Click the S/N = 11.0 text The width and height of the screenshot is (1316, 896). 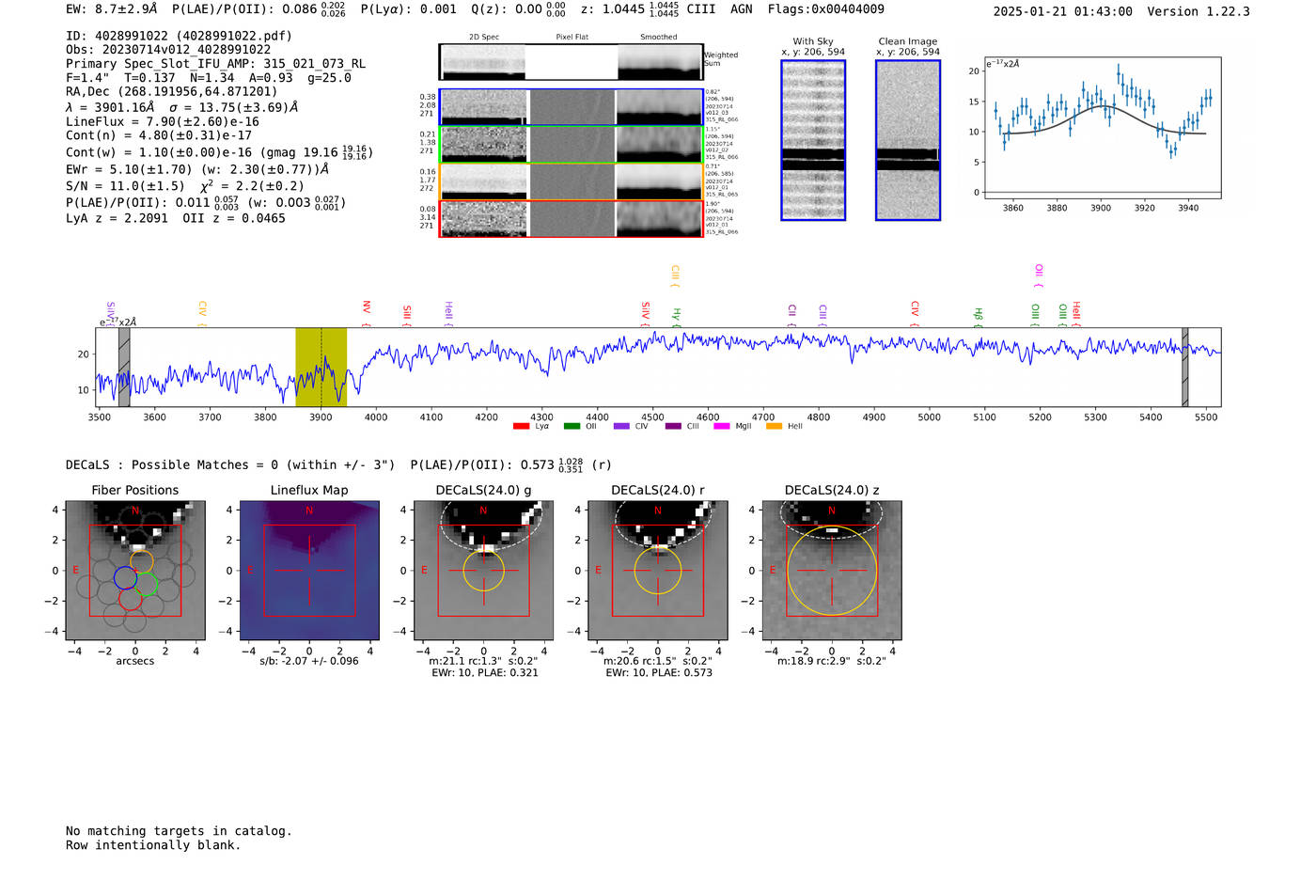126,186
